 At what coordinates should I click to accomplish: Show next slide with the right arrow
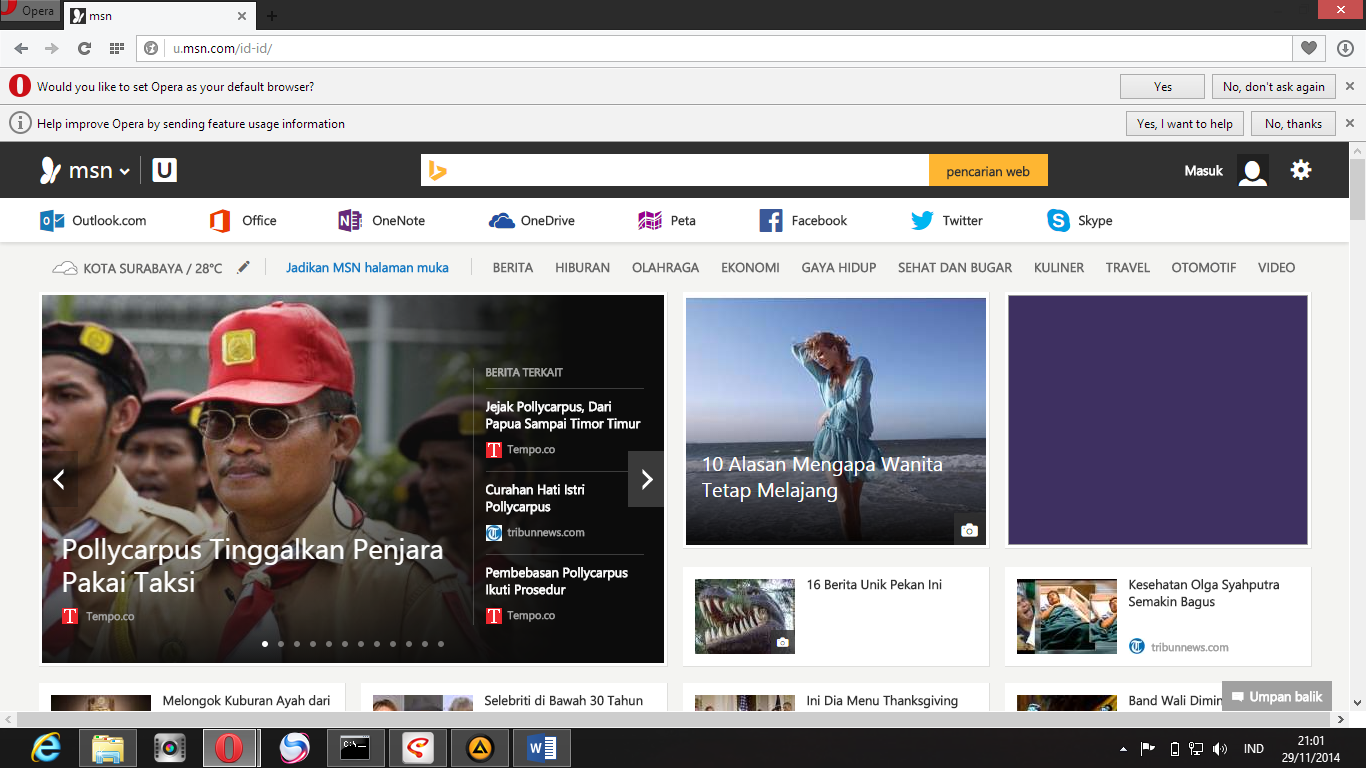tap(646, 479)
